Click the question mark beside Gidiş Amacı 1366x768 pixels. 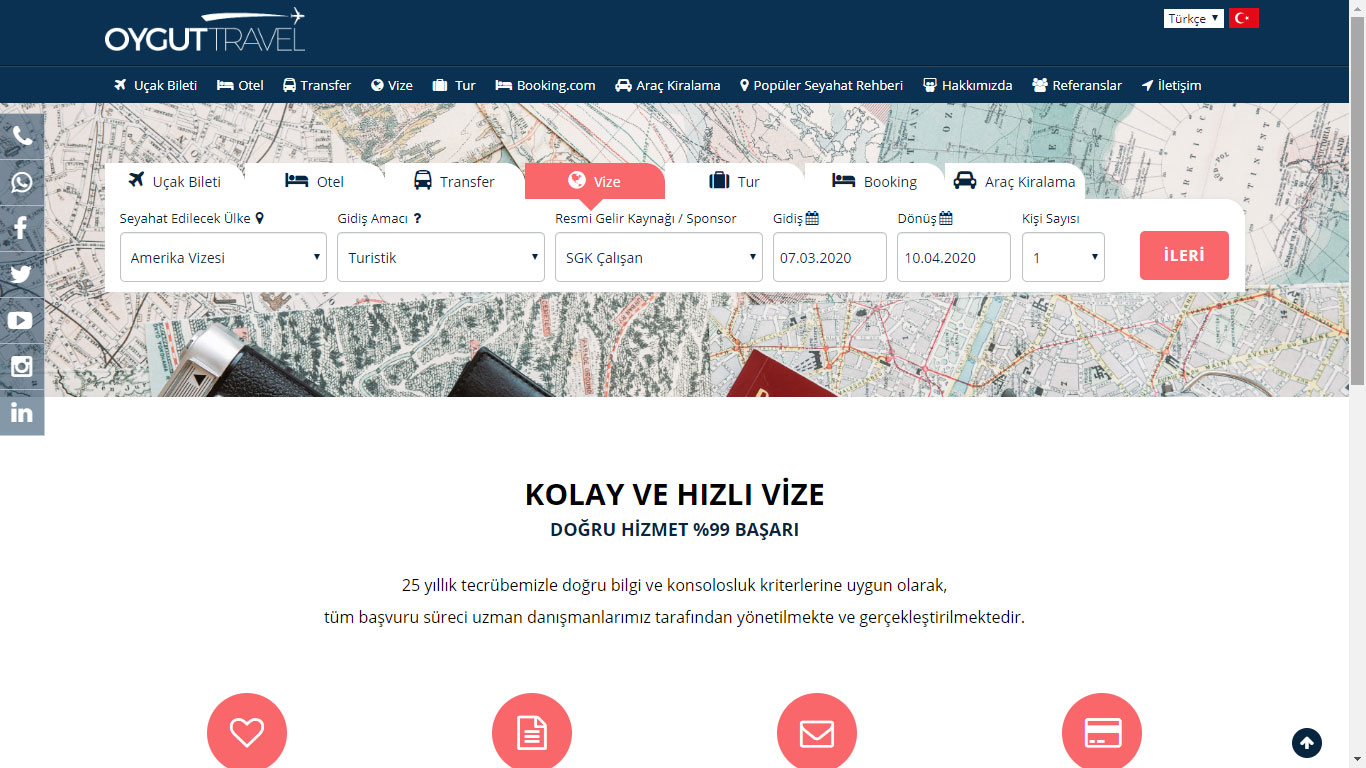coord(417,219)
